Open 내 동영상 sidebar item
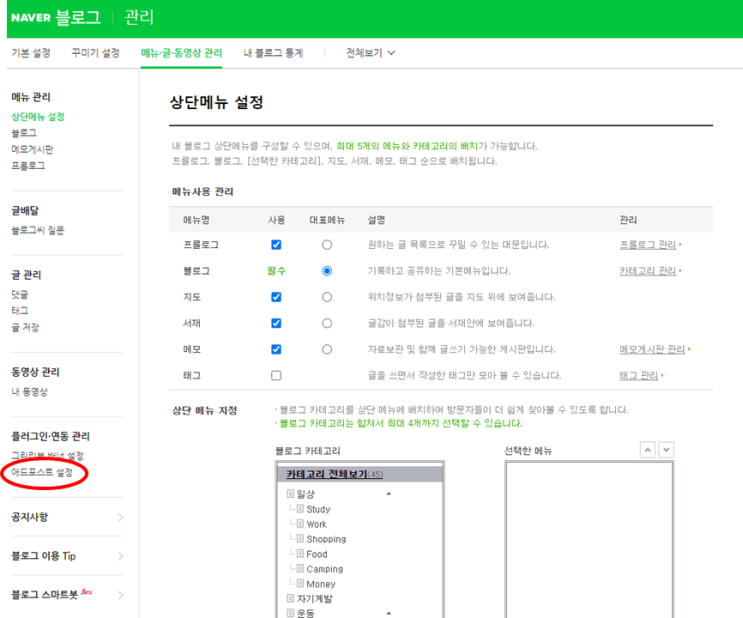Image resolution: width=743 pixels, height=618 pixels. pos(29,391)
